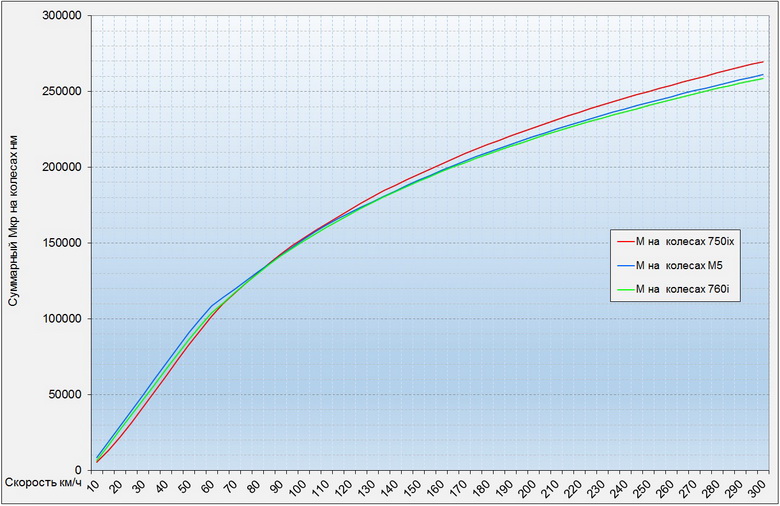Click the blue curve's kink at 60 km/h
This screenshot has width=780, height=506.
click(x=211, y=305)
